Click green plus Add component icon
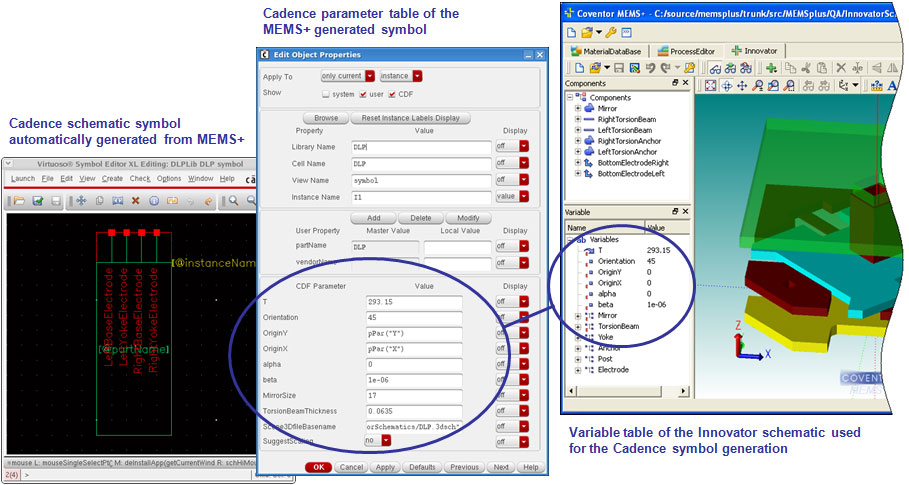Screen dimensions: 909x485 pyautogui.click(x=771, y=68)
